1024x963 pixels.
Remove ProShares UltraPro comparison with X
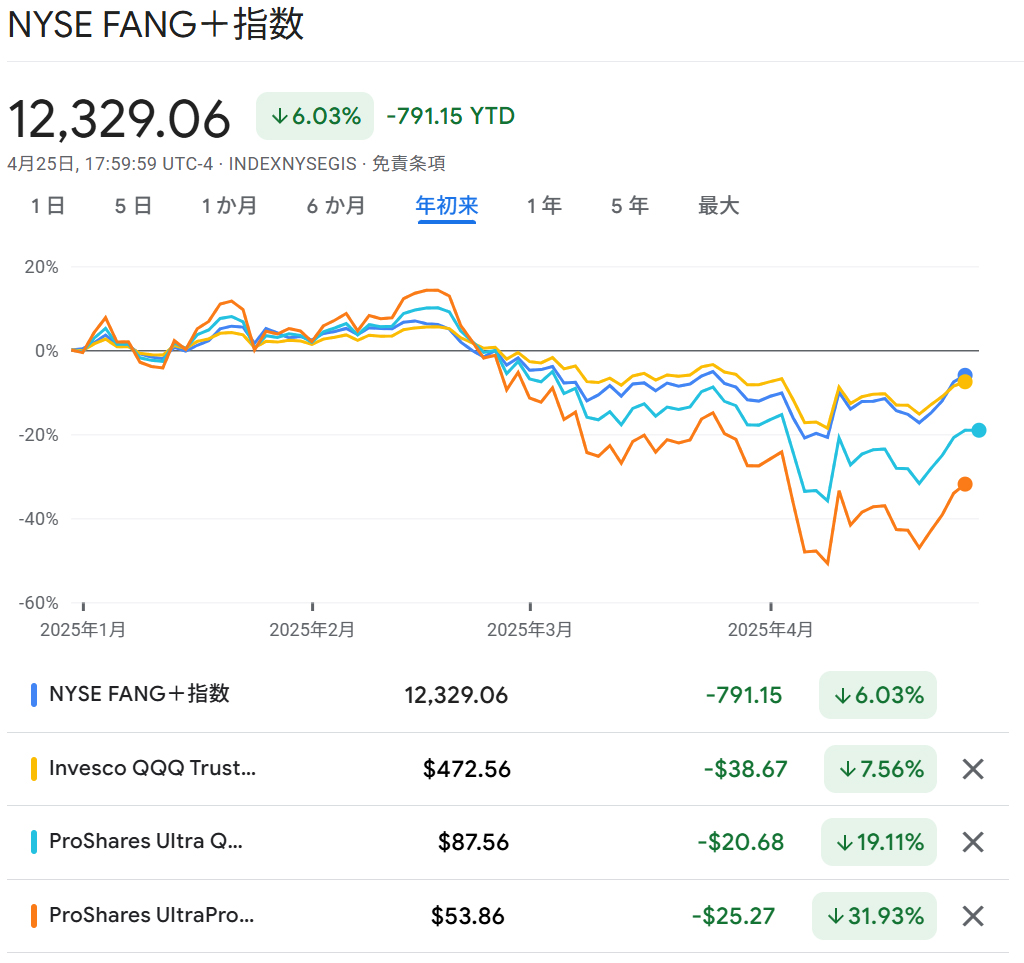972,916
